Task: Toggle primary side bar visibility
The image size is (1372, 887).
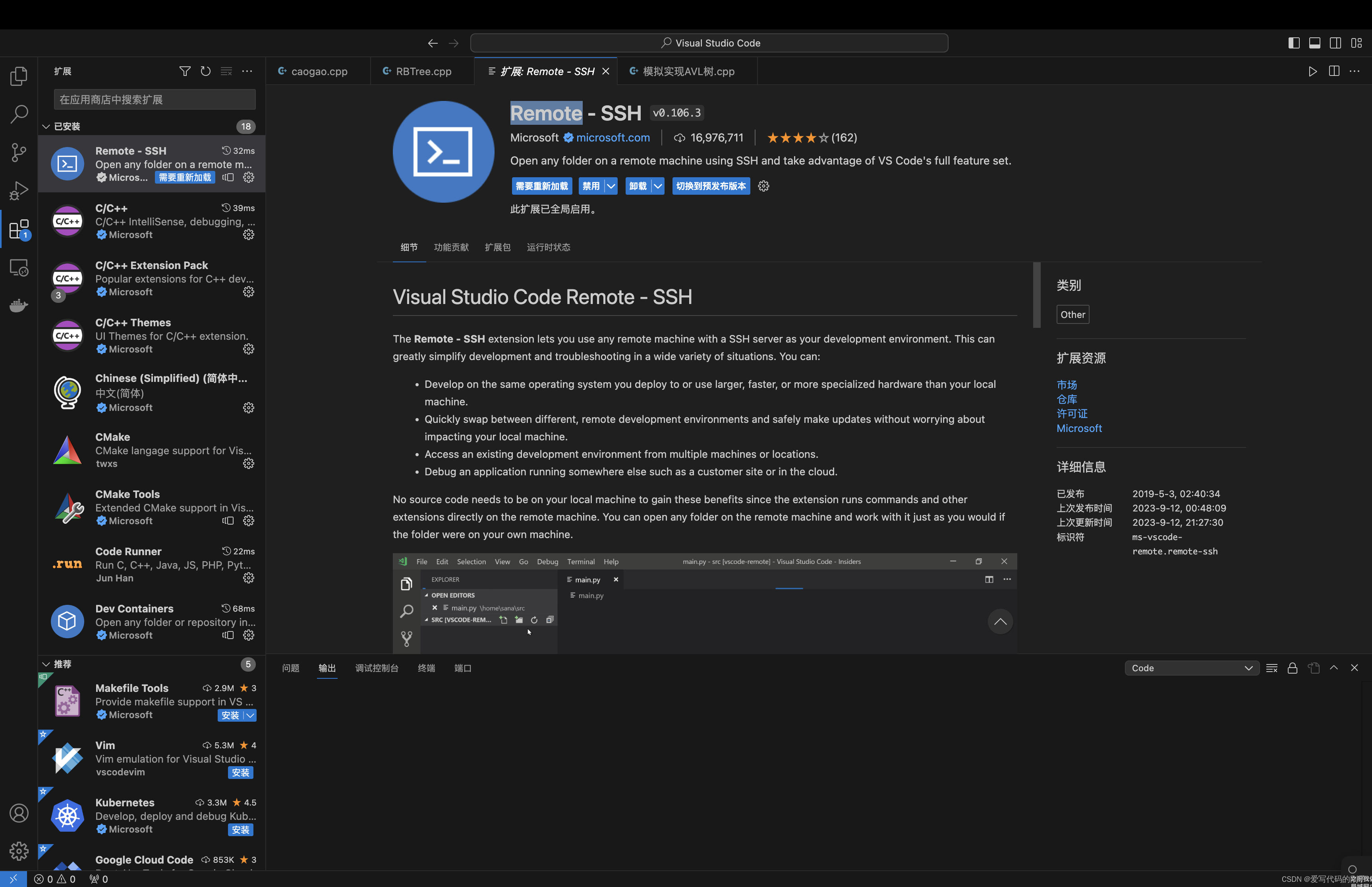Action: [x=1294, y=43]
